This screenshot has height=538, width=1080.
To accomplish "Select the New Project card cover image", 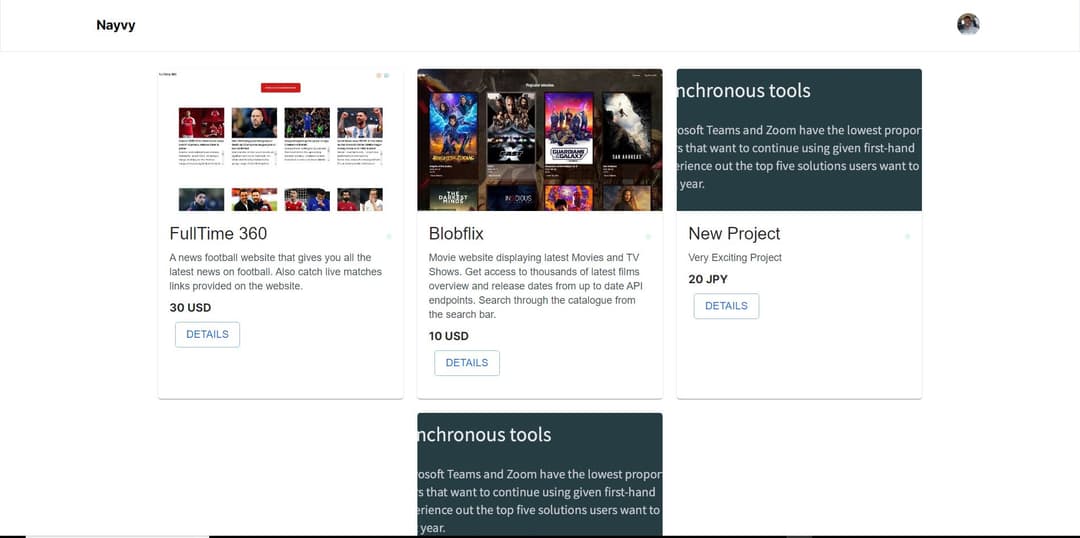I will [x=799, y=140].
